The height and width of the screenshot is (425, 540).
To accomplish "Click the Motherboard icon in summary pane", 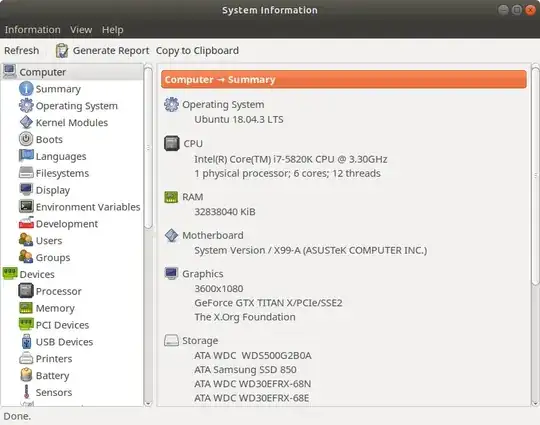I will (x=171, y=235).
